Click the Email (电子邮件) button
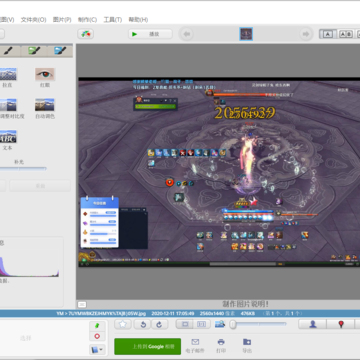360x360 pixels. 195,346
